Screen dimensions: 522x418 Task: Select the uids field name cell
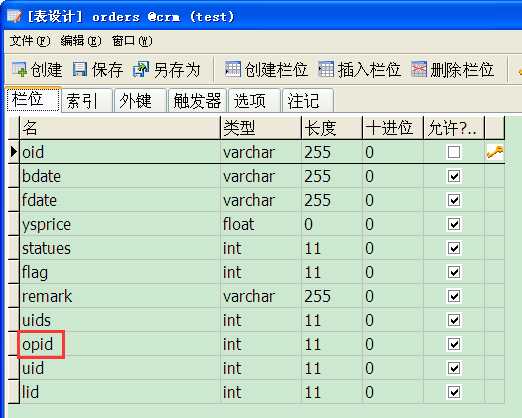tap(120, 320)
